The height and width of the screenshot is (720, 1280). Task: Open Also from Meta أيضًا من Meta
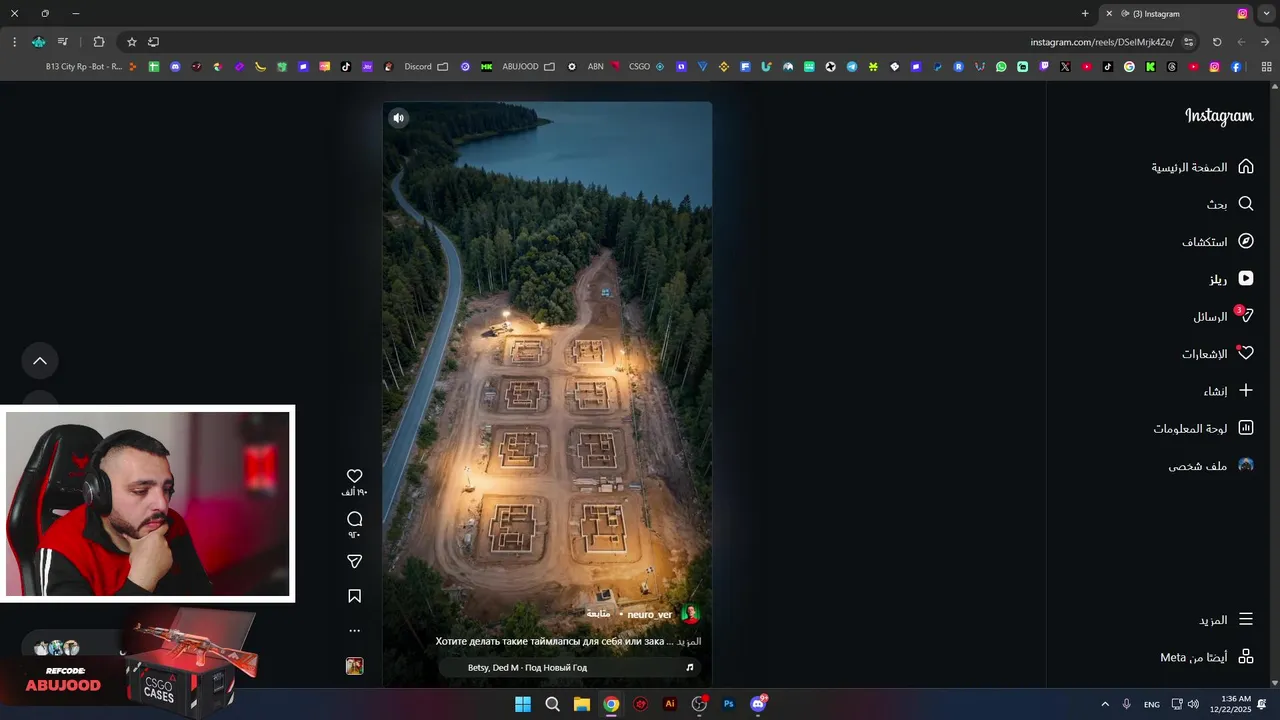(x=1206, y=657)
